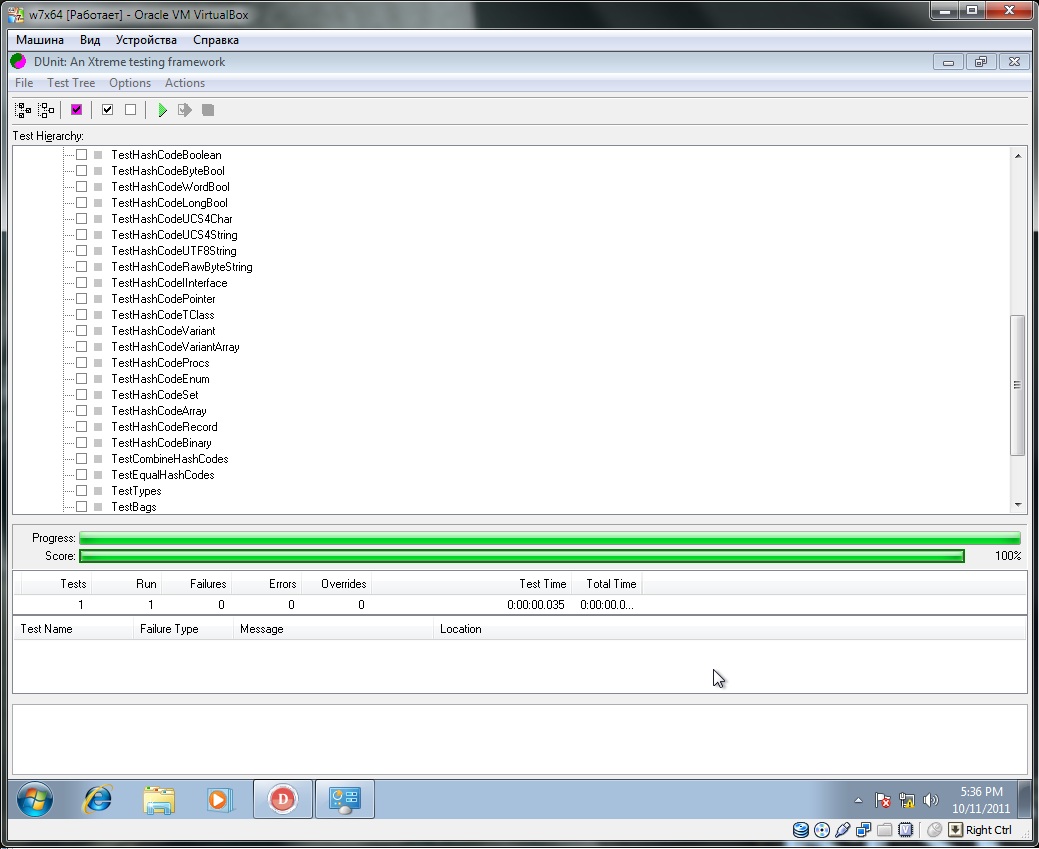
Task: Launch Internet Explorer from taskbar
Action: click(97, 799)
